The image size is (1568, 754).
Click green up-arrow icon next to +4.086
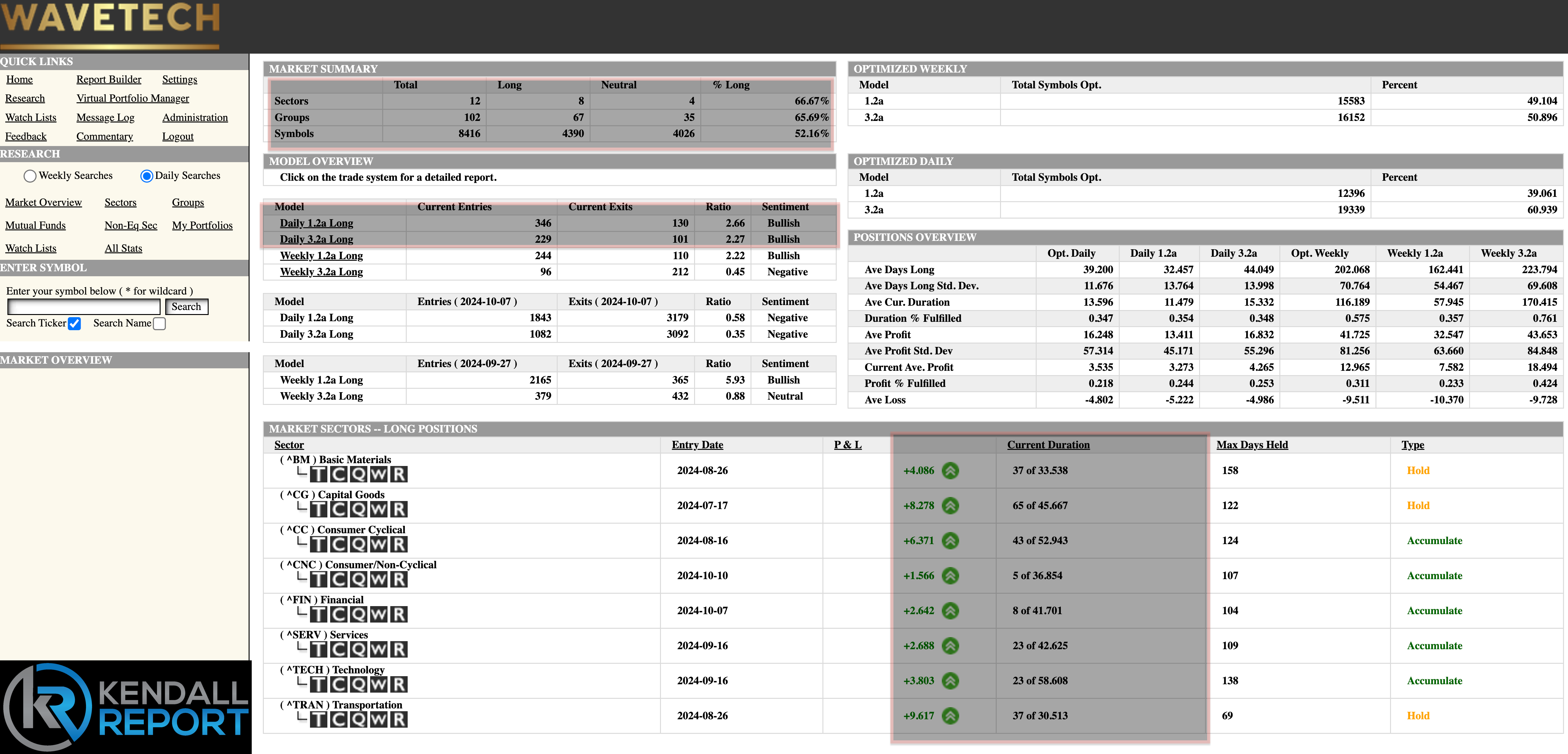pos(950,470)
